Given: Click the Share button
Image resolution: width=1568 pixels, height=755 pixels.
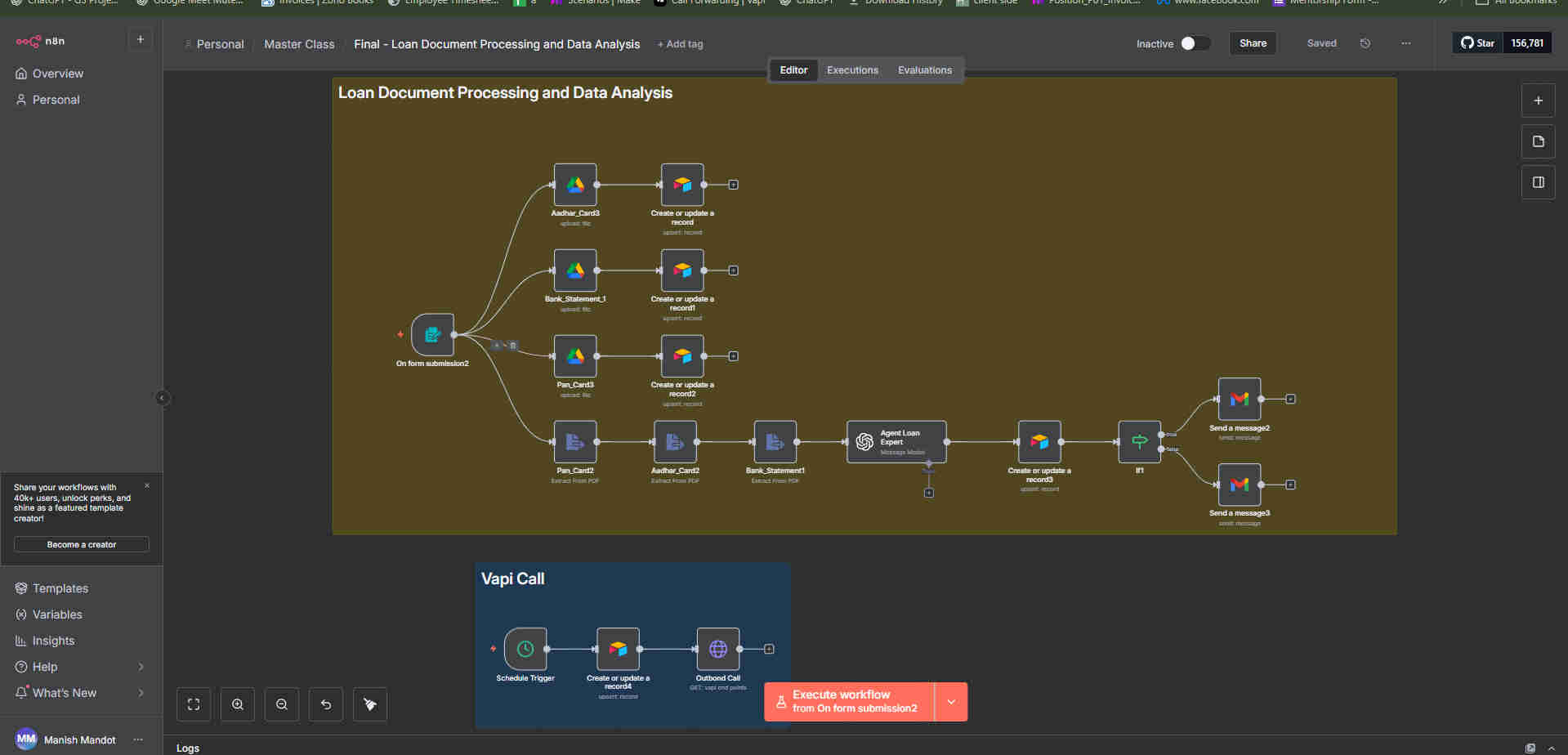Looking at the screenshot, I should 1253,43.
